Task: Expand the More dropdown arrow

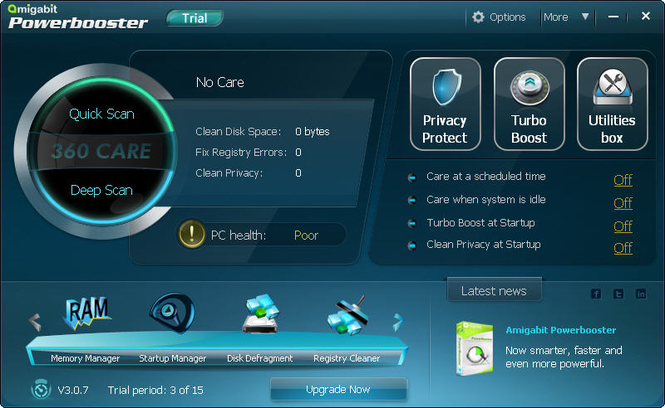Action: (585, 17)
